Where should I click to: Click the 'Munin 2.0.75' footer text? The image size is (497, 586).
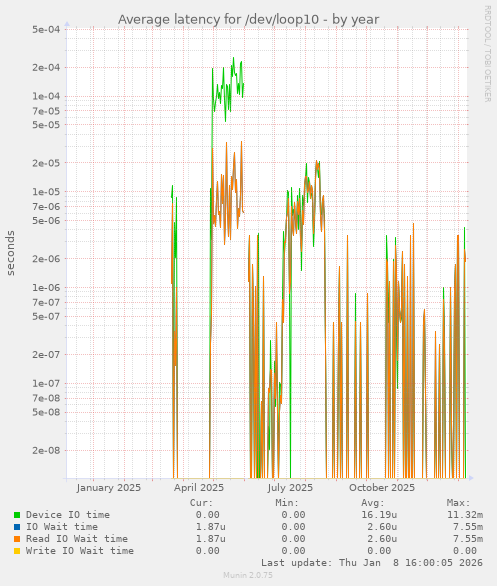pos(248,575)
